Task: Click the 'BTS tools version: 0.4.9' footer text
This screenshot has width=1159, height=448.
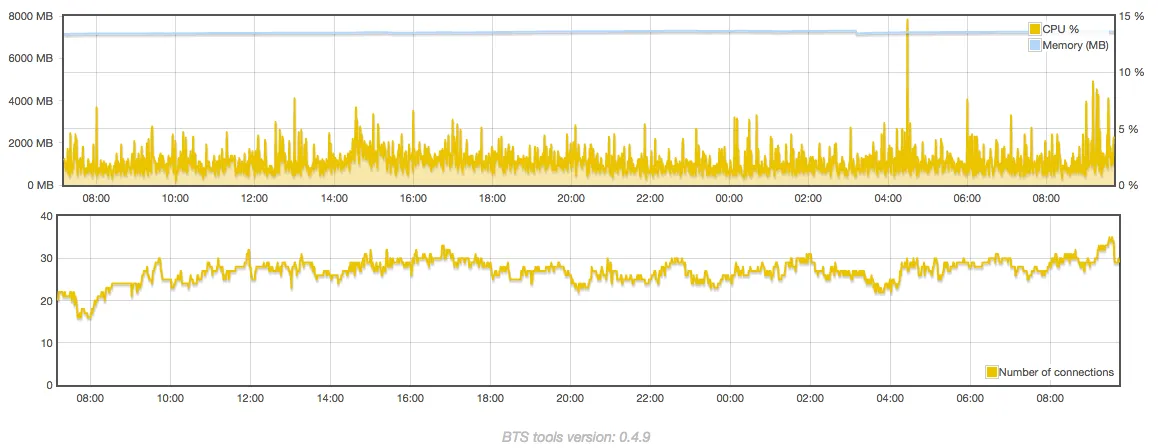Action: click(x=576, y=437)
